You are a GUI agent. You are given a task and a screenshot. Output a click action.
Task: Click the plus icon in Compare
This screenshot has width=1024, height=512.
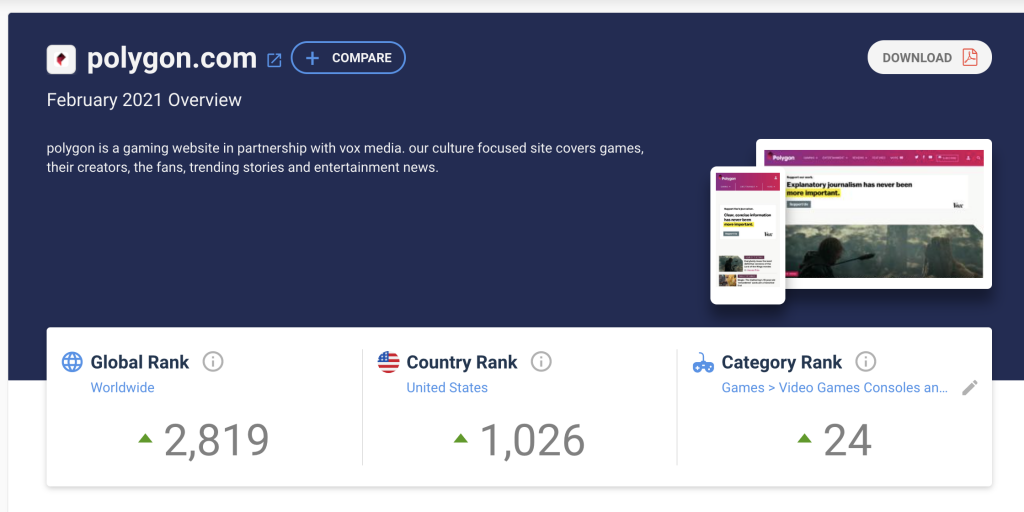pos(312,58)
